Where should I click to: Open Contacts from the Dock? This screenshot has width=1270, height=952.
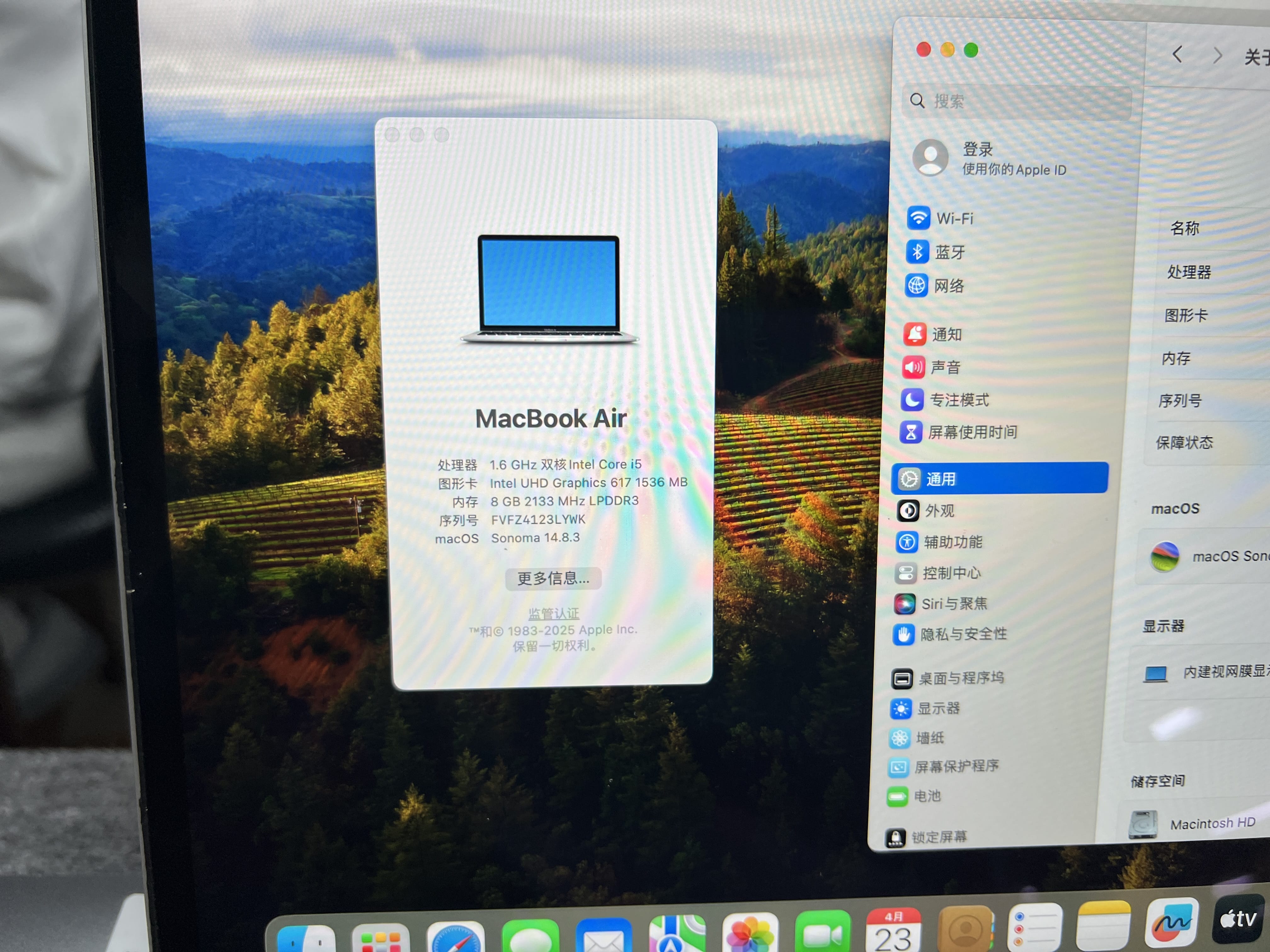(x=965, y=928)
